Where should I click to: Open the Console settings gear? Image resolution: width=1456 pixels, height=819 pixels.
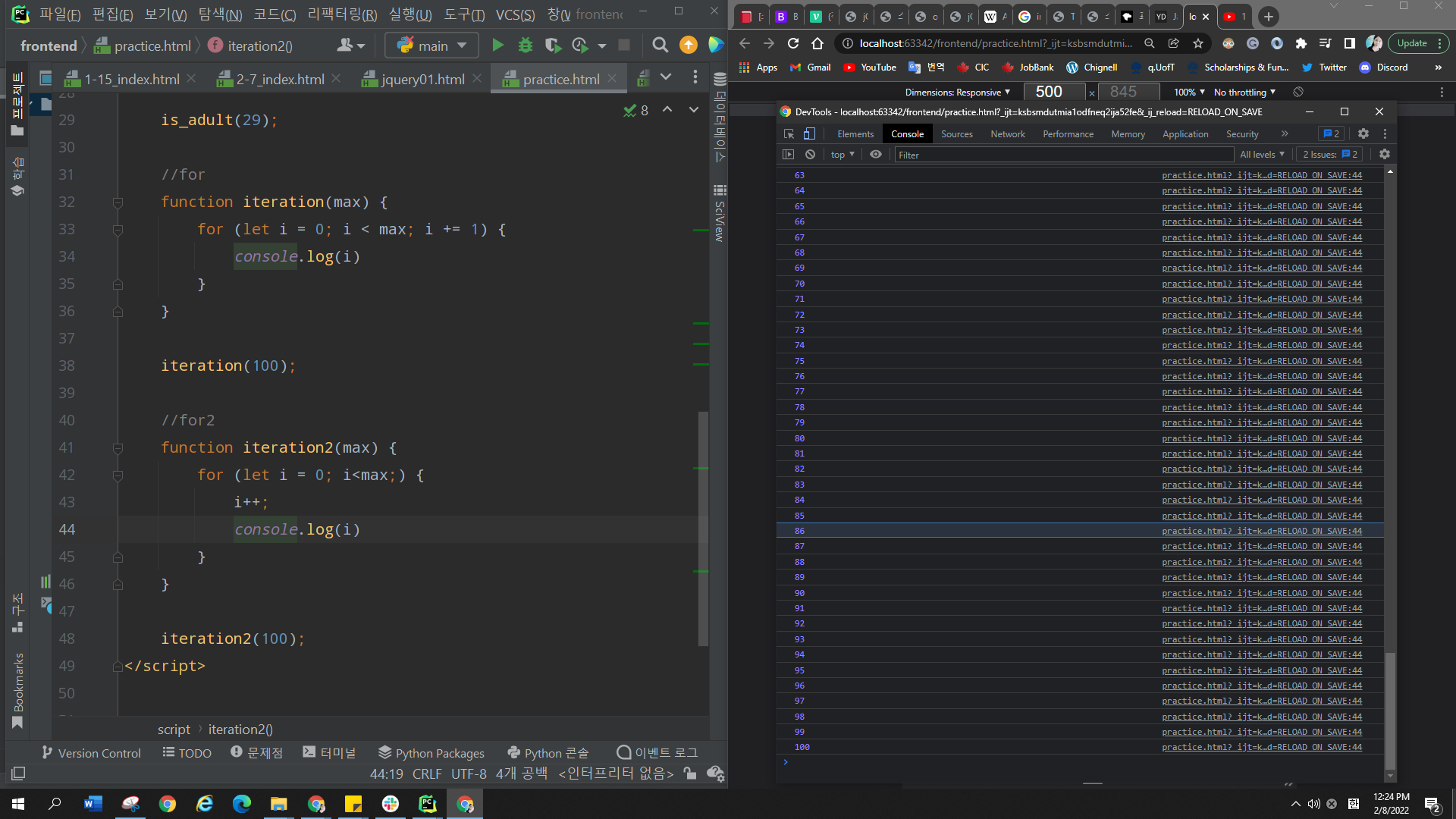pos(1384,155)
